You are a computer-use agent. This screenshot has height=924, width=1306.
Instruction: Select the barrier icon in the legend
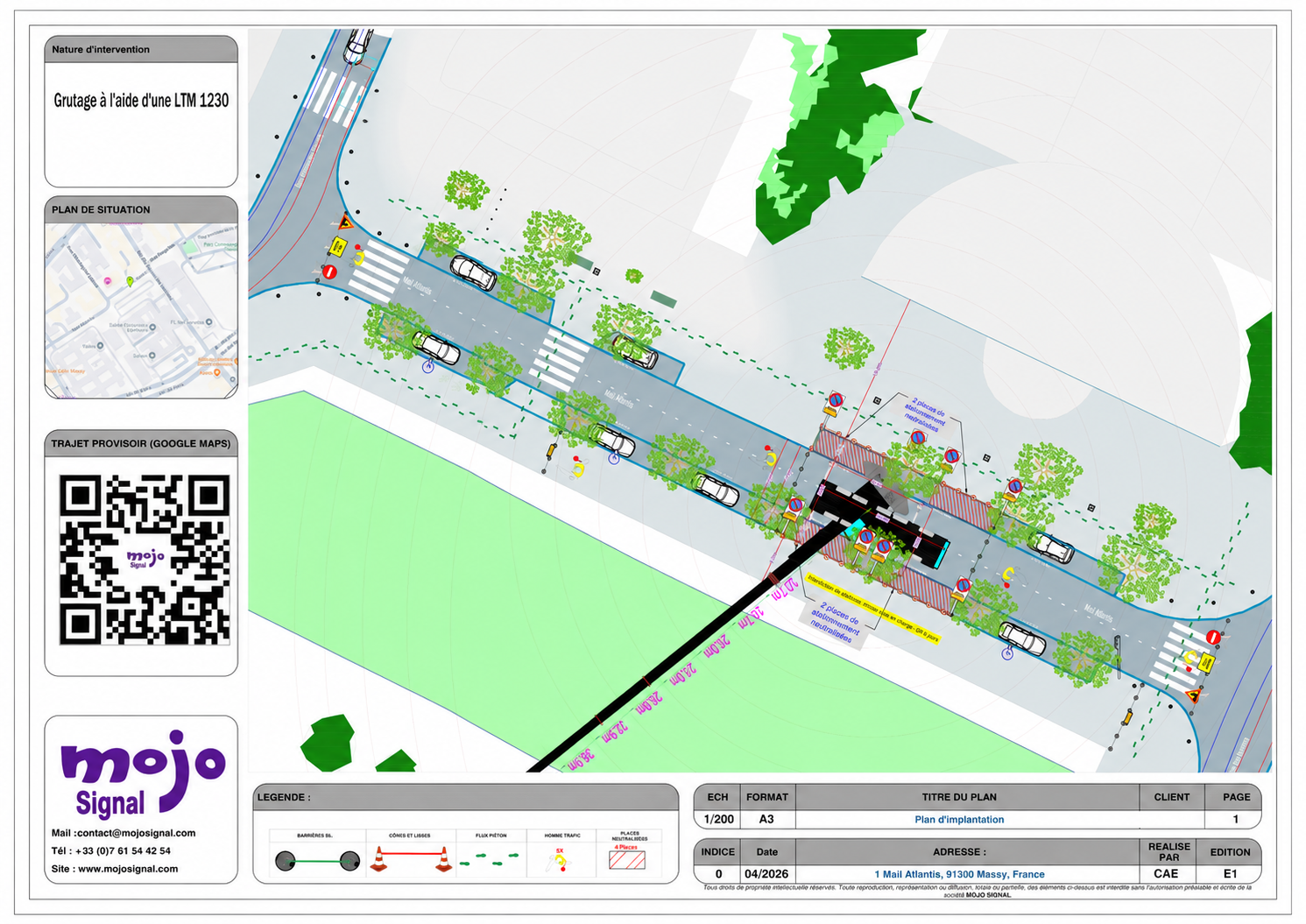pos(316,861)
